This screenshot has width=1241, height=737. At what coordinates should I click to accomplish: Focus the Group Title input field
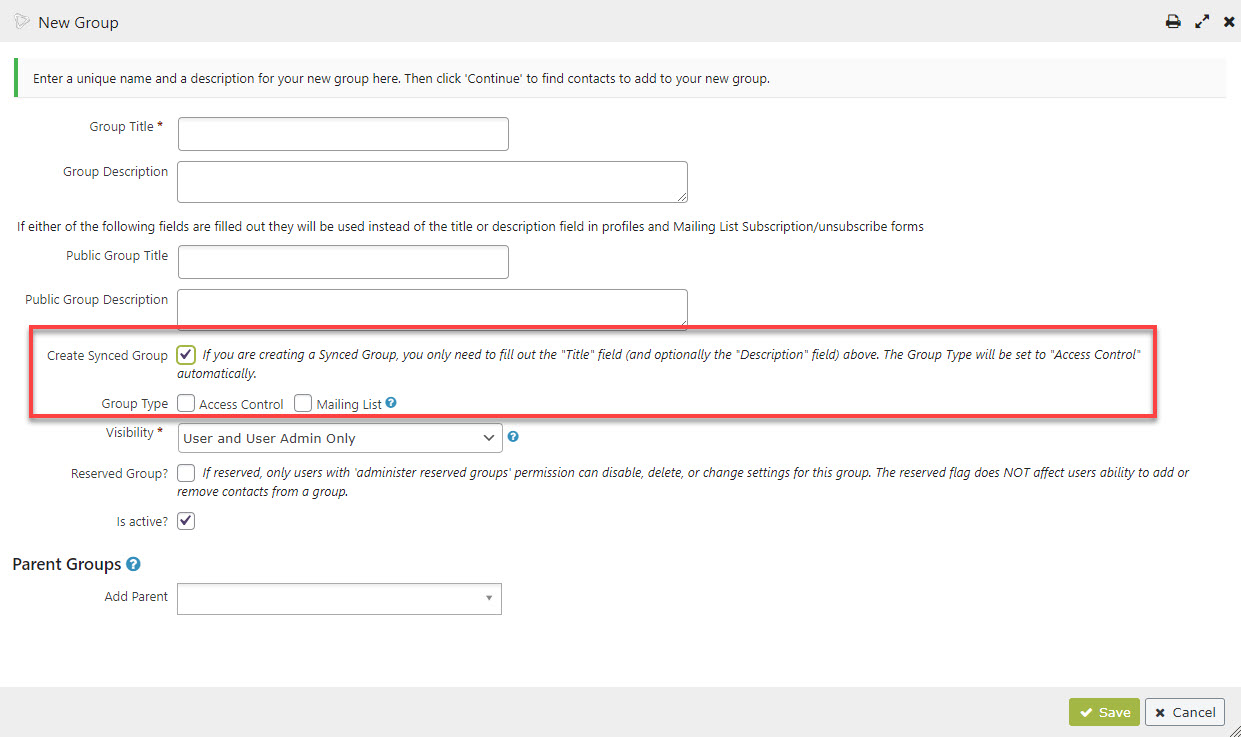[343, 134]
